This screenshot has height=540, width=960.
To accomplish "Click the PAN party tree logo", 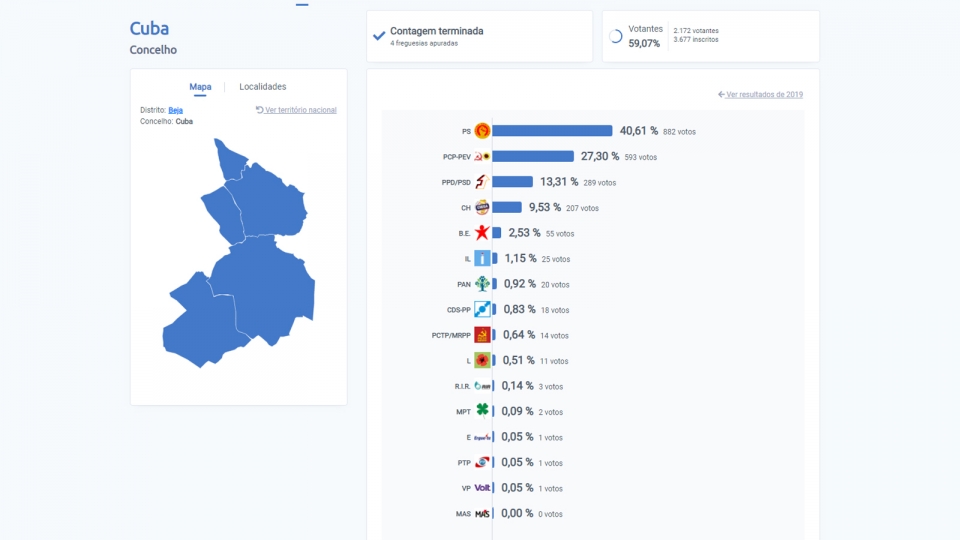I will click(x=482, y=284).
